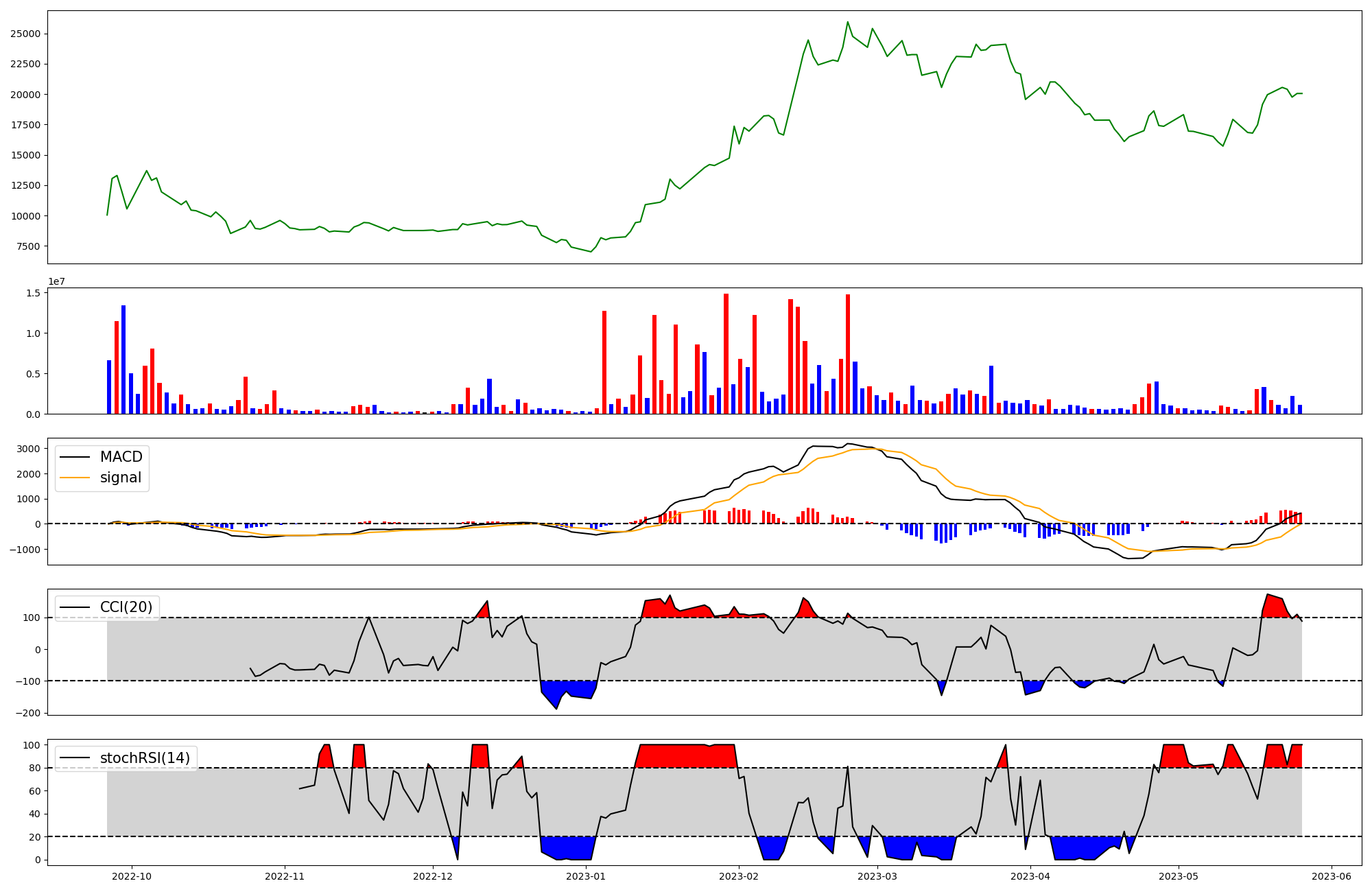Viewport: 1372px width, 892px height.
Task: Click the -1000 MACD axis tick label
Action: point(25,550)
